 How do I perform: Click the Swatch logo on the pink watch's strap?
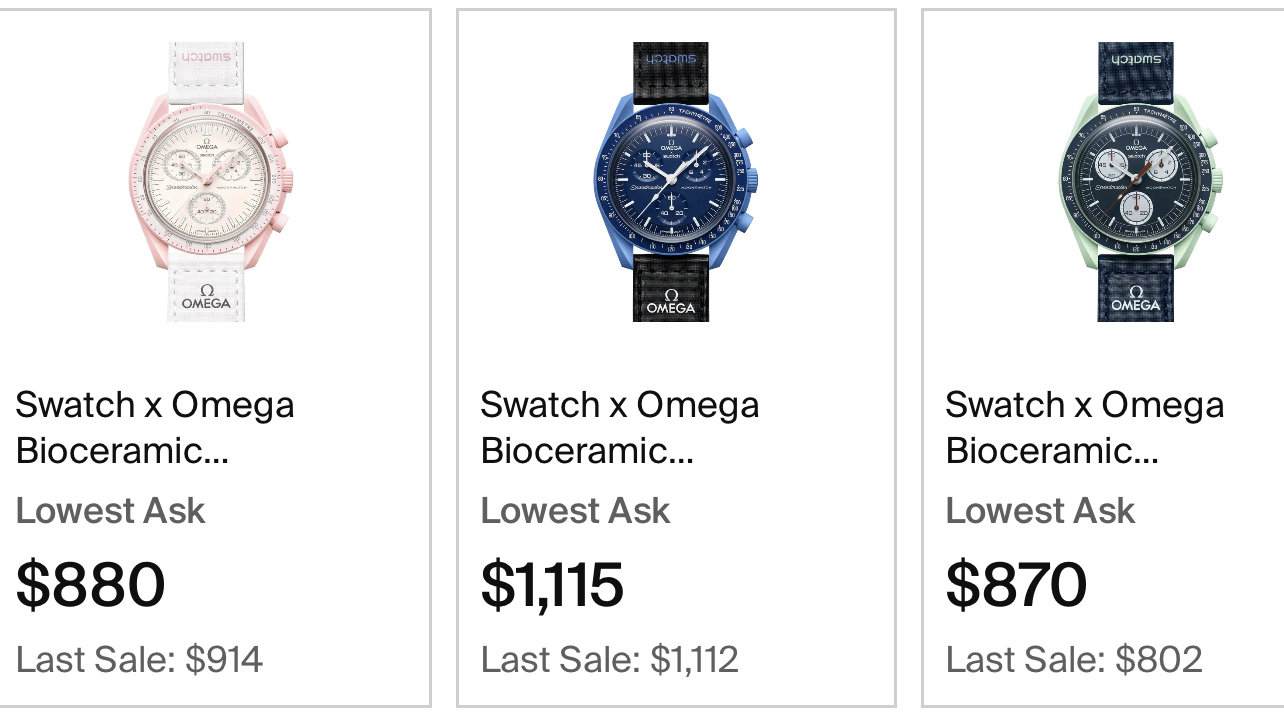point(207,56)
